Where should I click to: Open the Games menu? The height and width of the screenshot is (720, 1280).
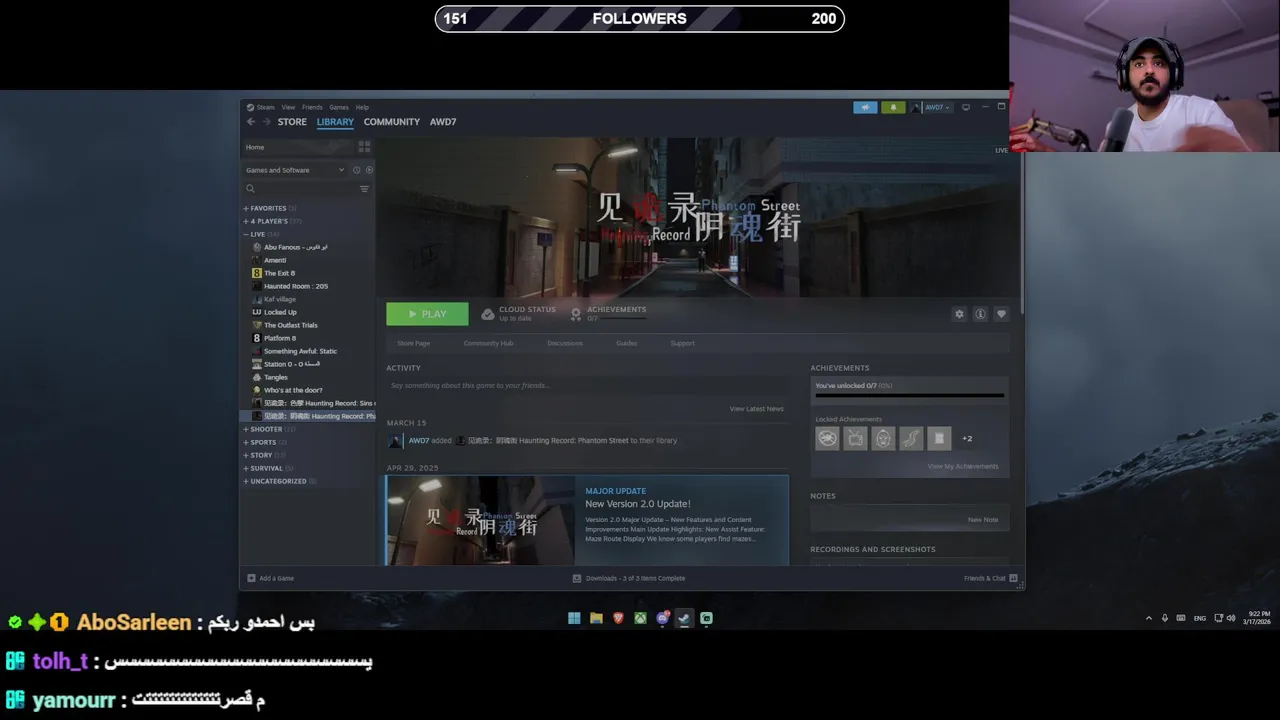click(x=339, y=107)
